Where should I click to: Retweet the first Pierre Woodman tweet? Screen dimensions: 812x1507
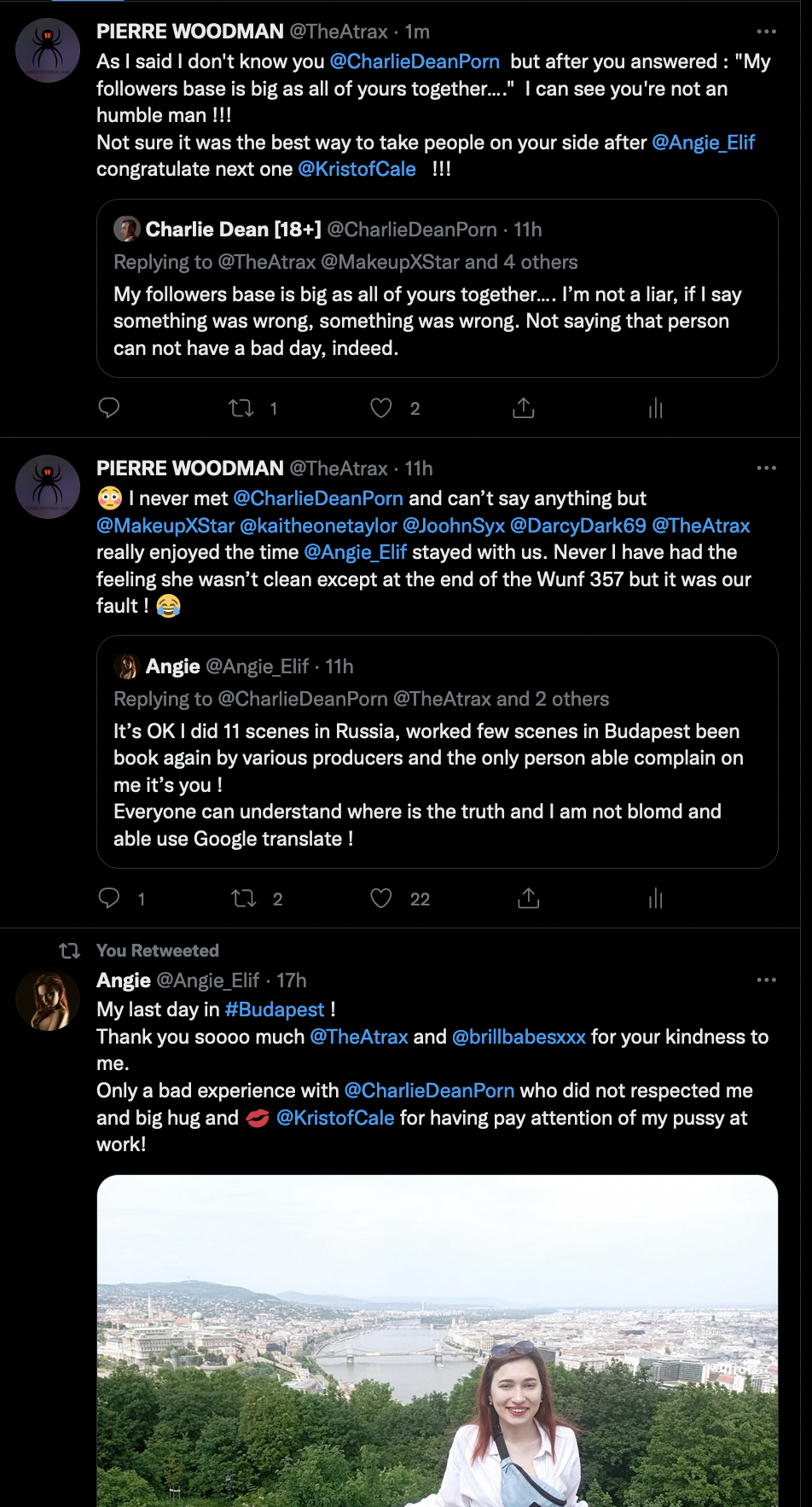(242, 408)
